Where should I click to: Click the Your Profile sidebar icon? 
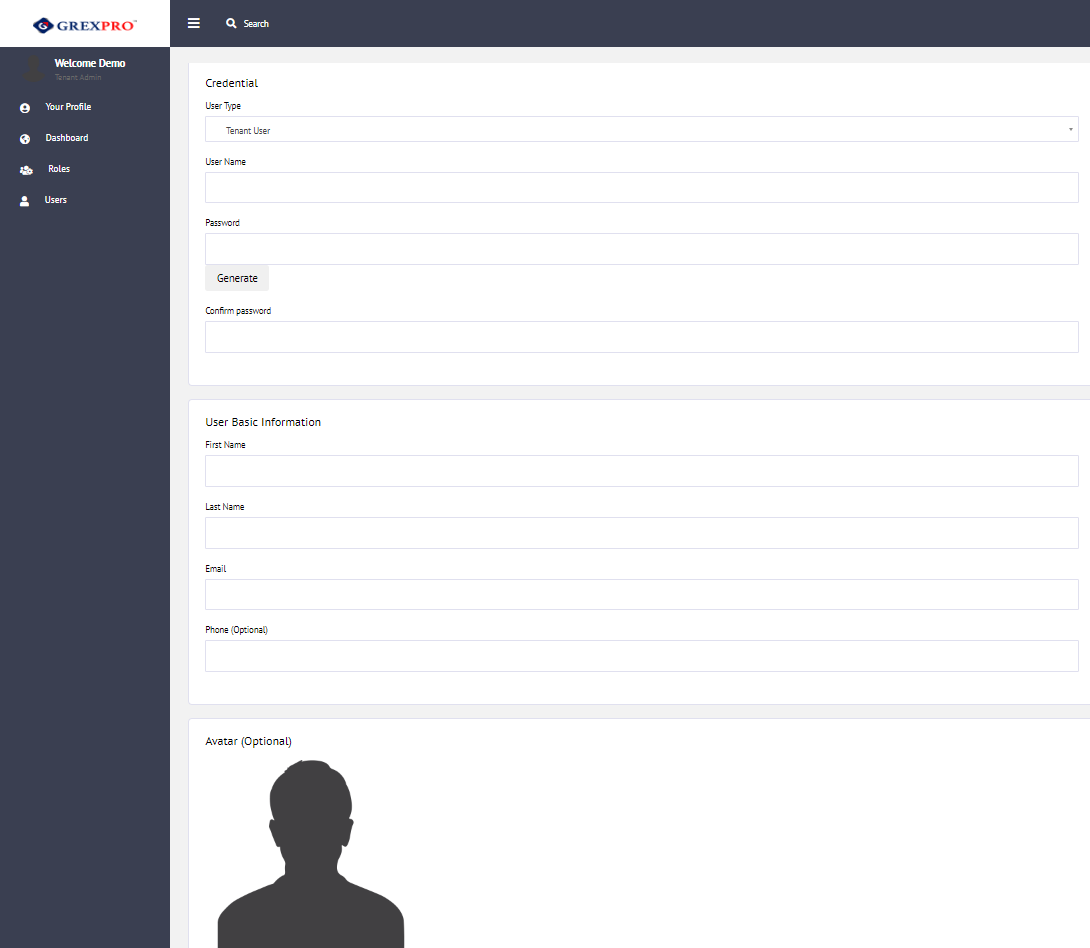pyautogui.click(x=25, y=108)
